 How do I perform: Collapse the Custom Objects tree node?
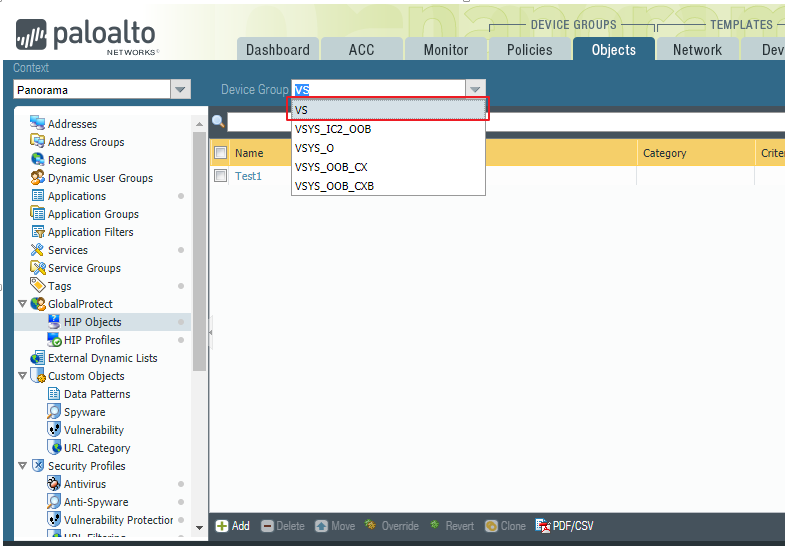point(22,375)
